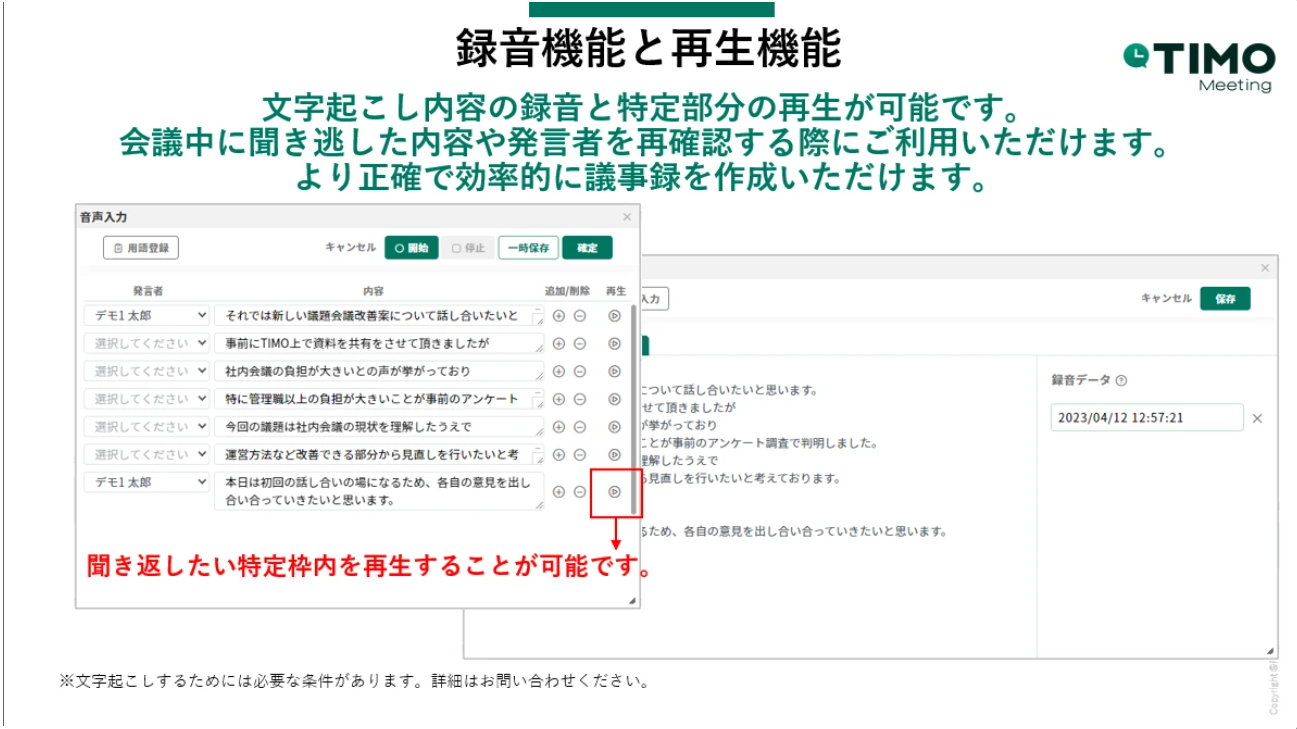Delete row '運営方法など改善できる部分' with minus icon

pos(579,455)
